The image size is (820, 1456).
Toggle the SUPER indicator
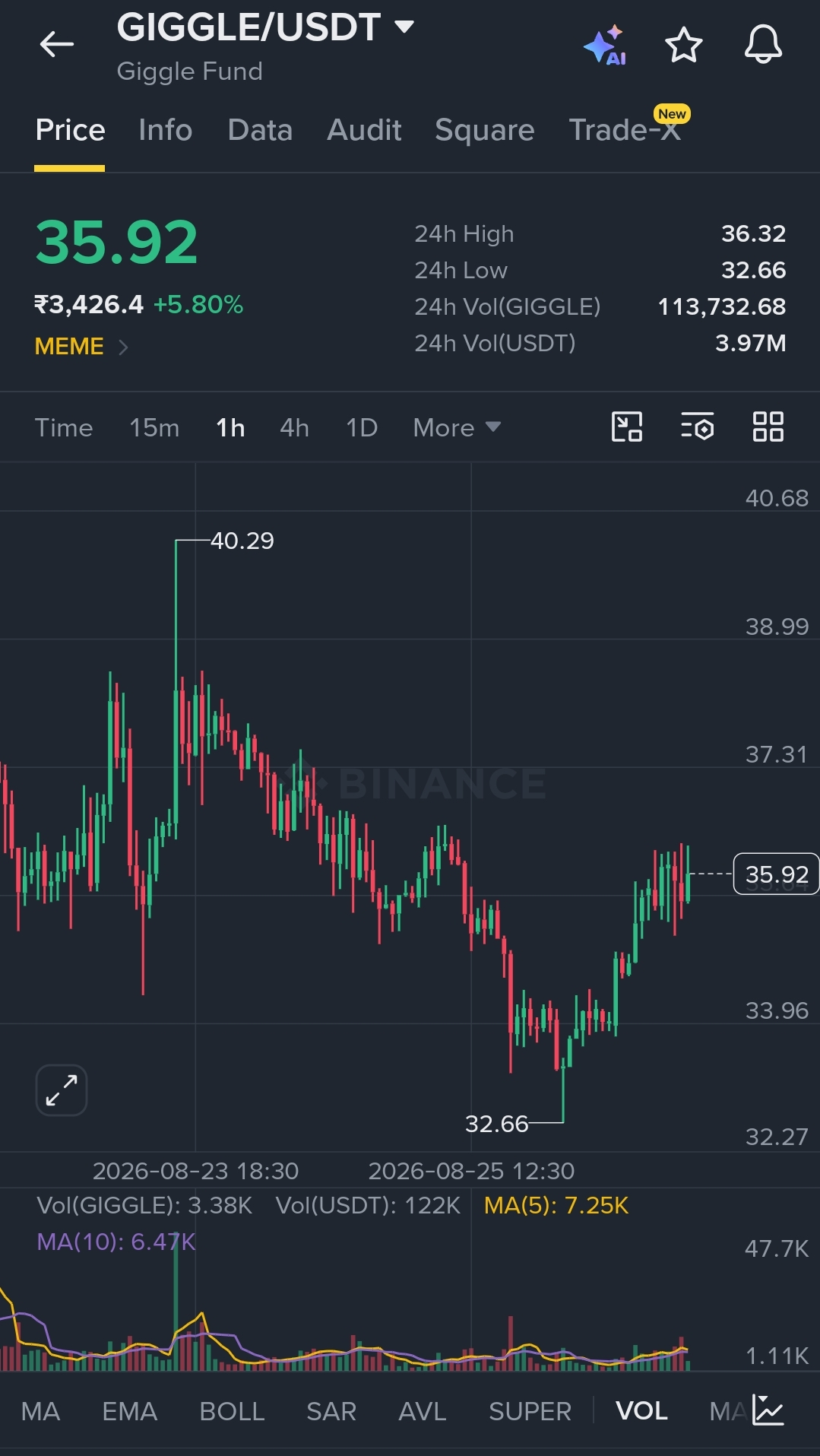[x=530, y=1411]
